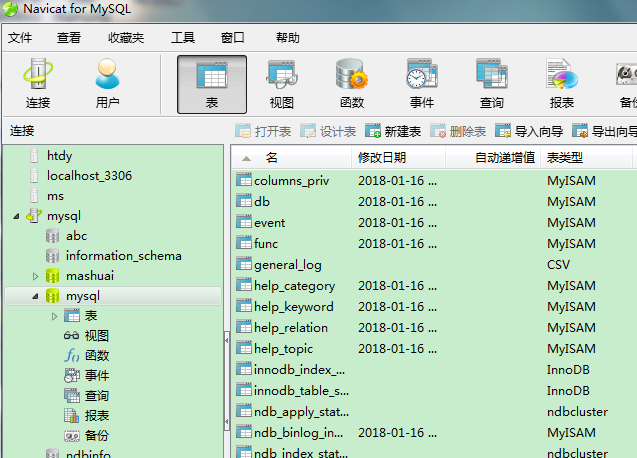637x458 pixels.
Task: Click the help_category table icon
Action: click(244, 285)
